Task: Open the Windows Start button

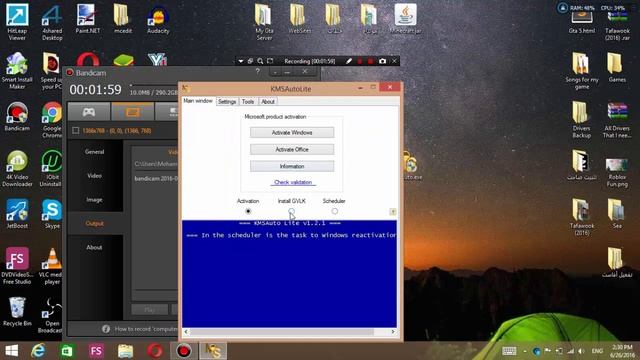Action: click(x=11, y=351)
